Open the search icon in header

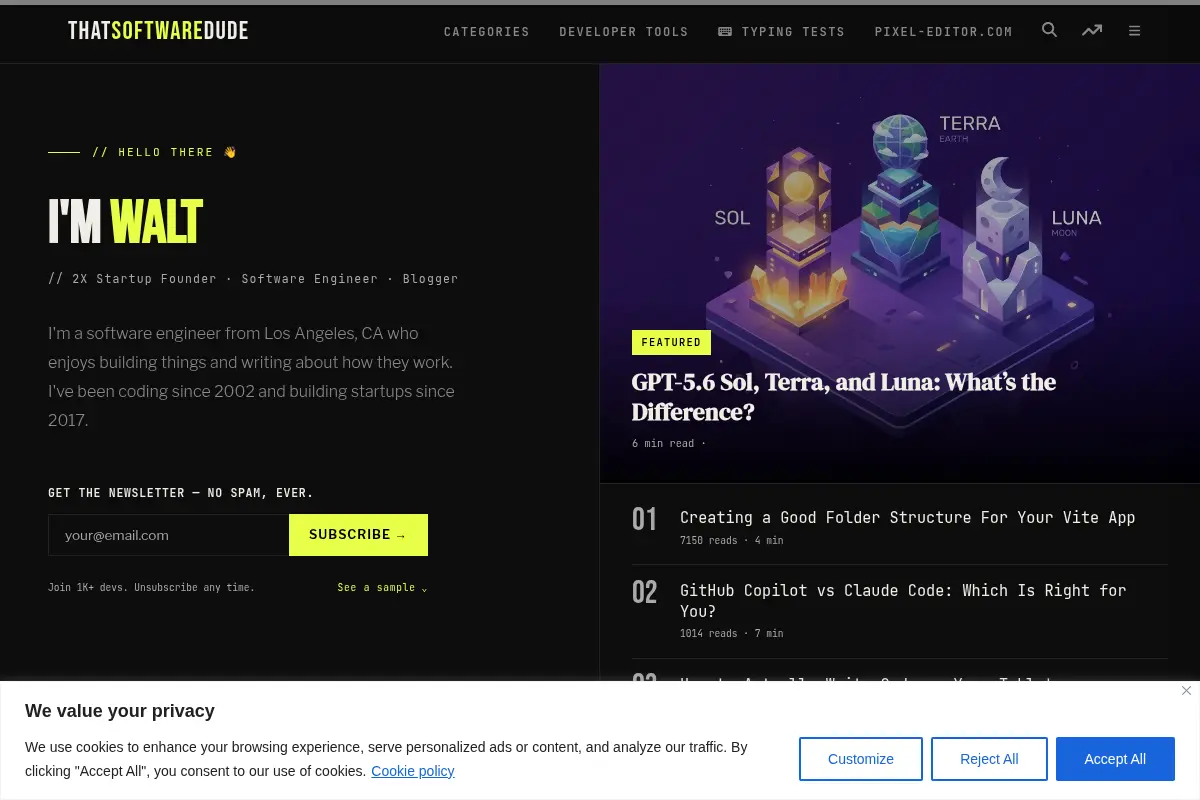[1049, 30]
